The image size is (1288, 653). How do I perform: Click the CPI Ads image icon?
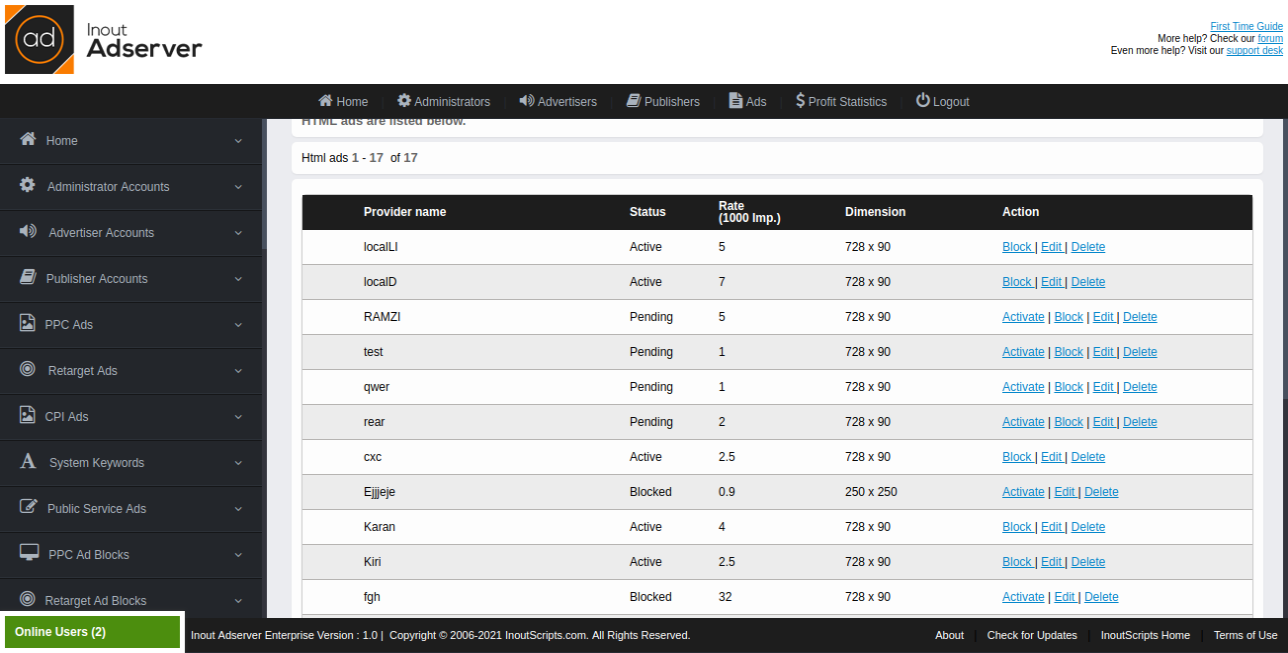28,415
